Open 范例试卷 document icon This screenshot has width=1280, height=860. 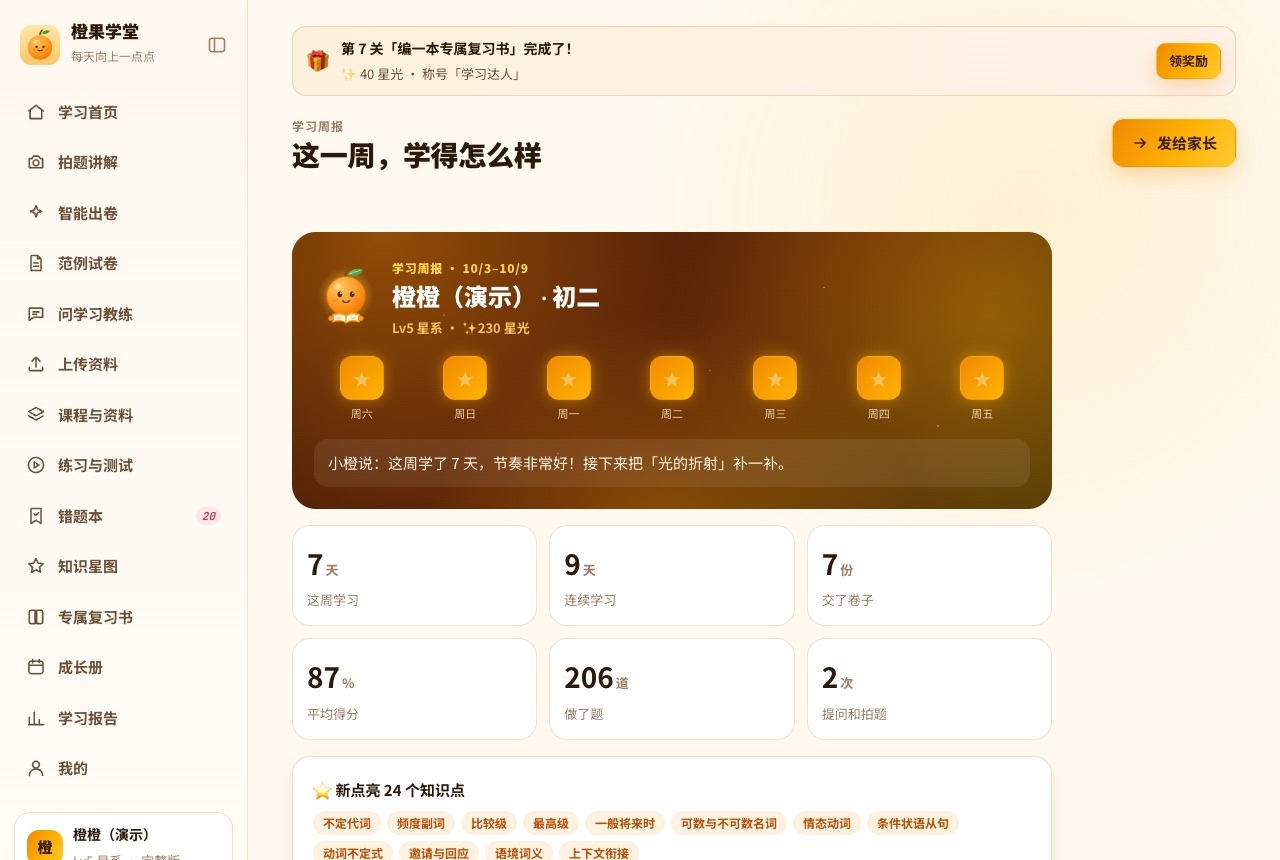(x=36, y=263)
